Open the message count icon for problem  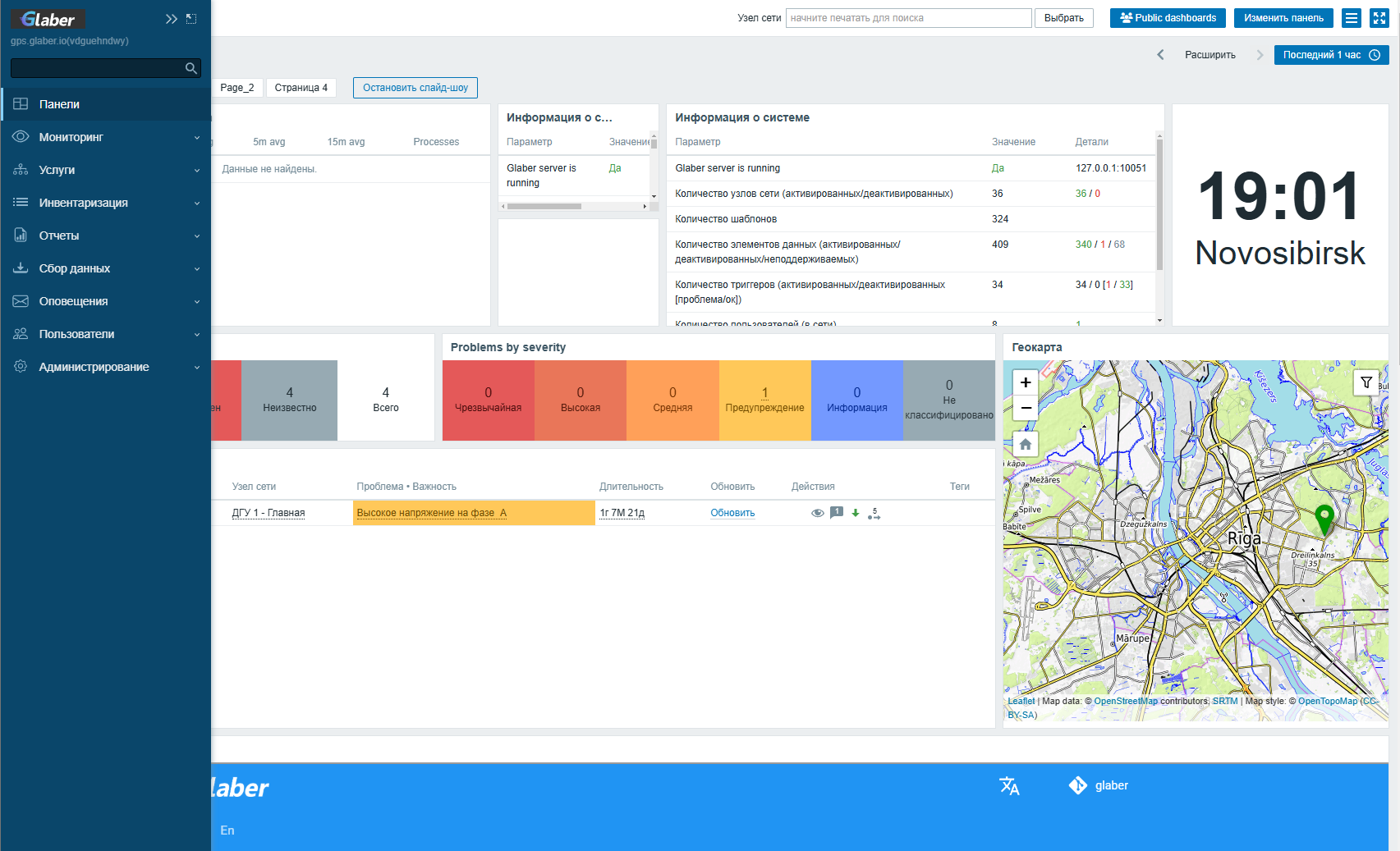pyautogui.click(x=837, y=512)
